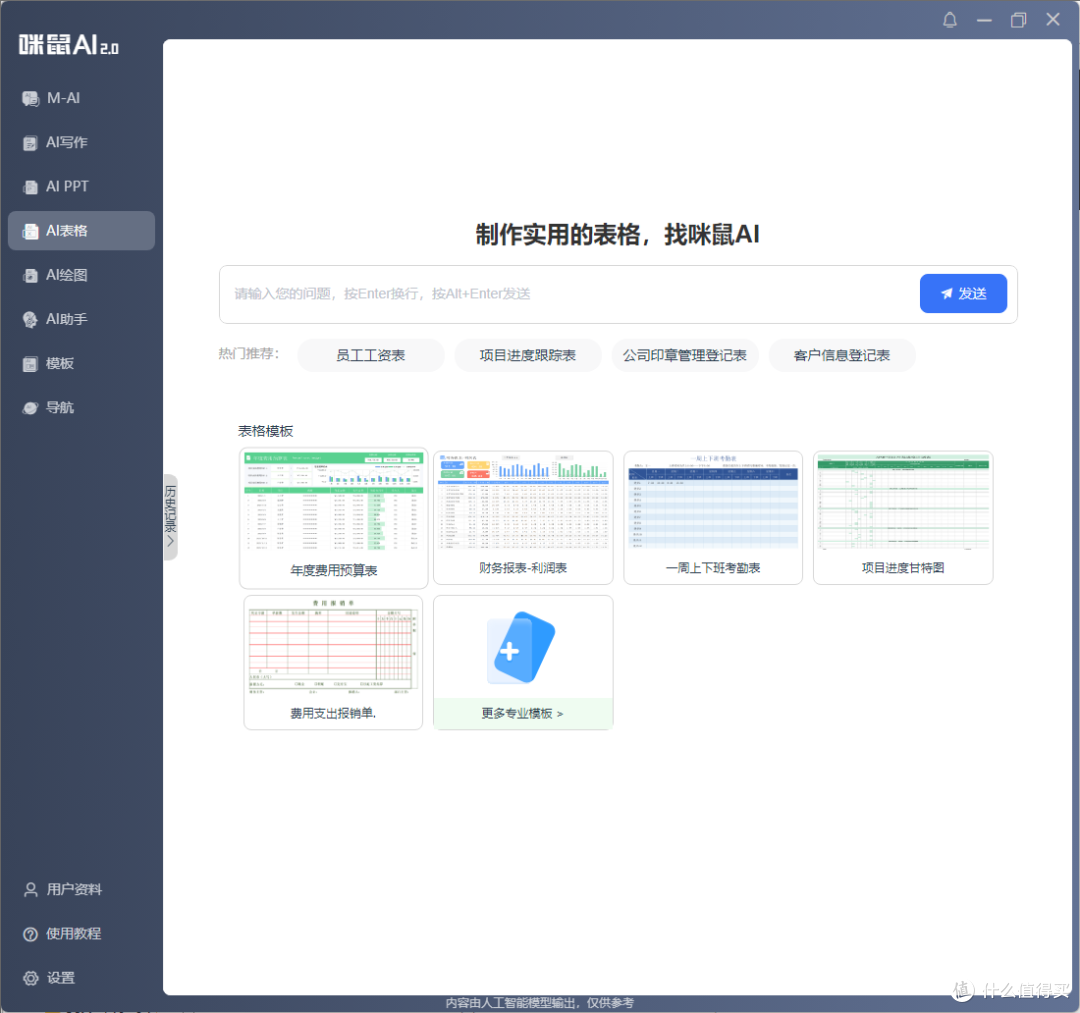Open 用户资料 user profile icon
1080x1013 pixels.
coord(30,889)
